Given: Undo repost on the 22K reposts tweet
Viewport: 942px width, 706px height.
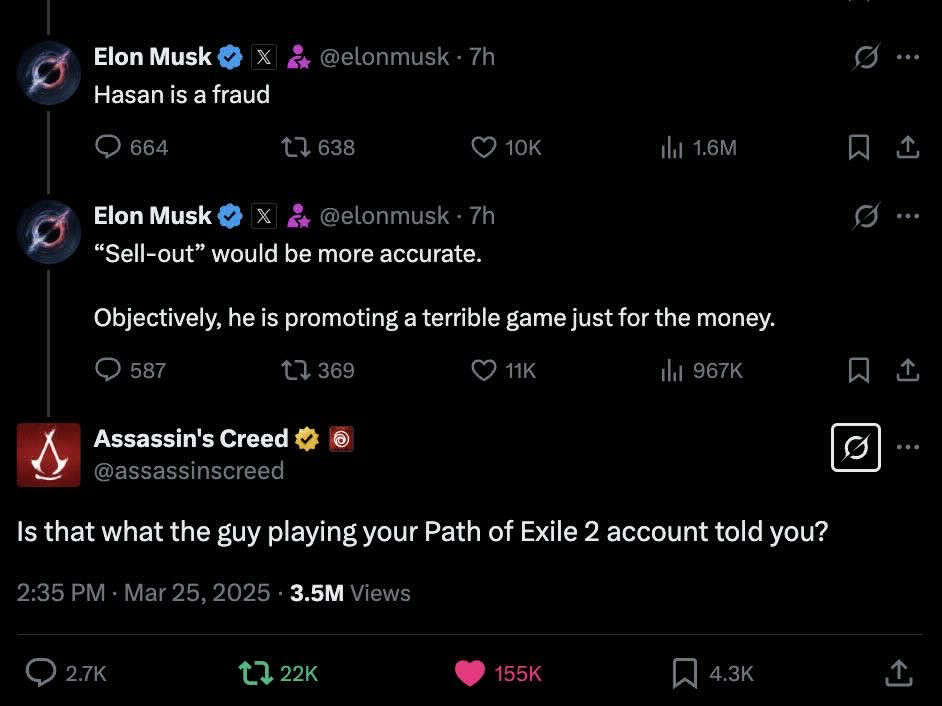Looking at the screenshot, I should [x=256, y=673].
